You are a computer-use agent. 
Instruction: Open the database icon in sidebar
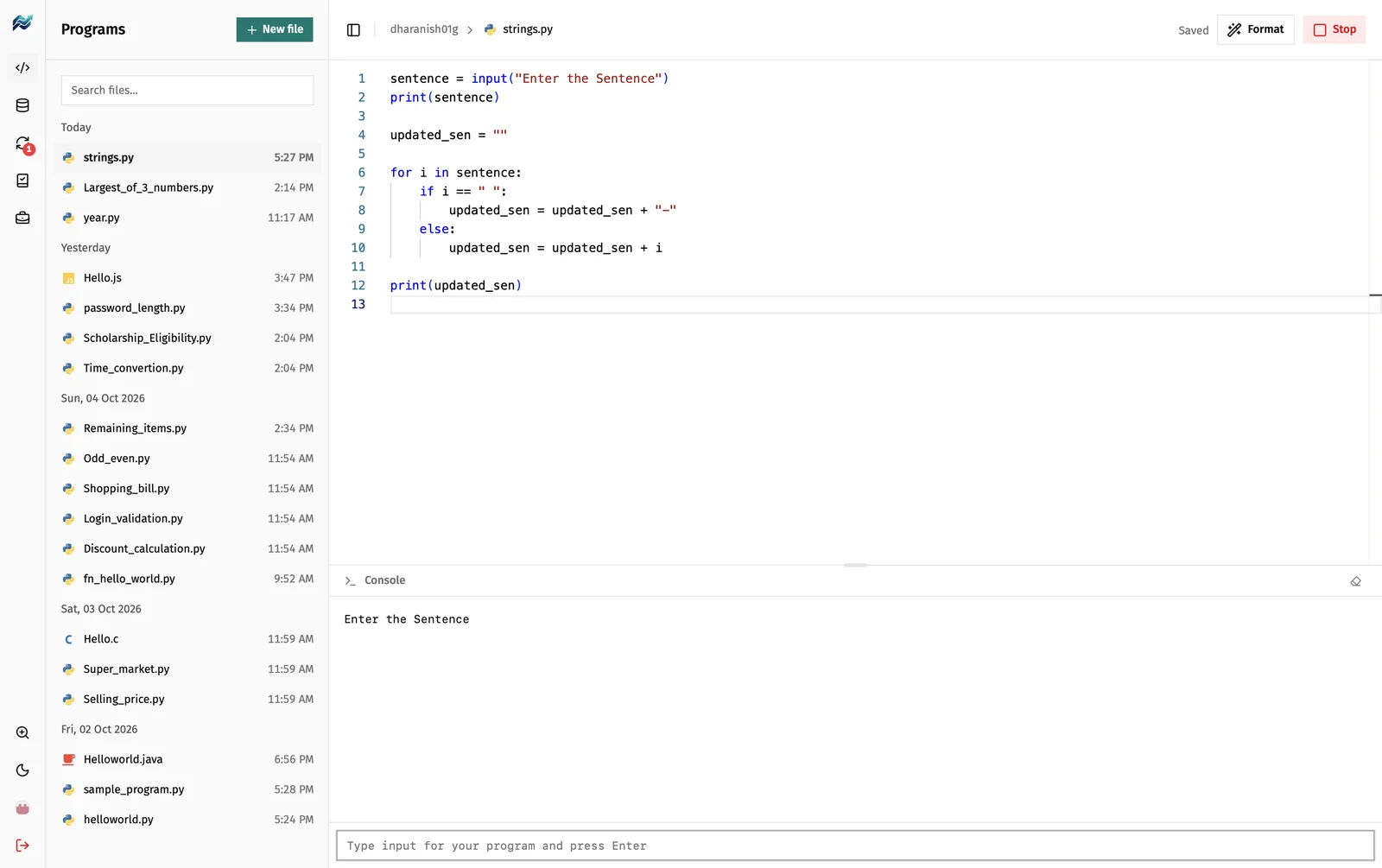(x=22, y=105)
